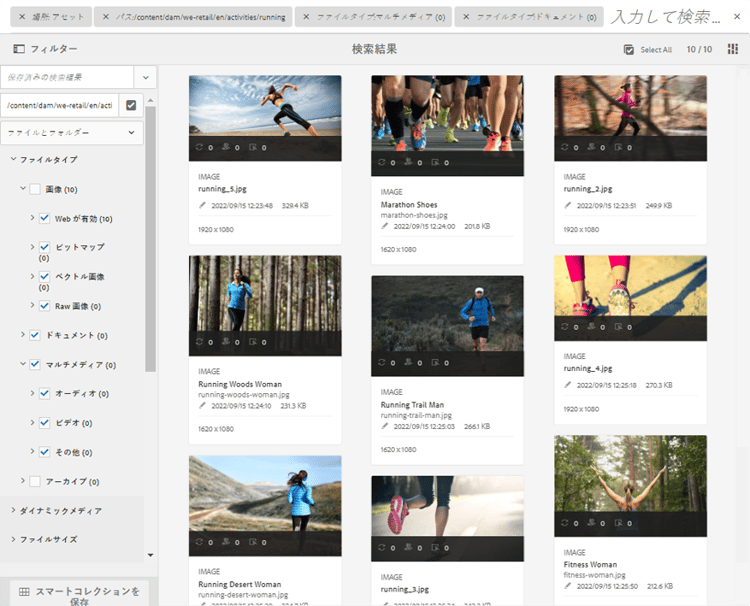This screenshot has height=606, width=750.
Task: Uncheck the Web enabled (10) checkbox
Action: 44,219
